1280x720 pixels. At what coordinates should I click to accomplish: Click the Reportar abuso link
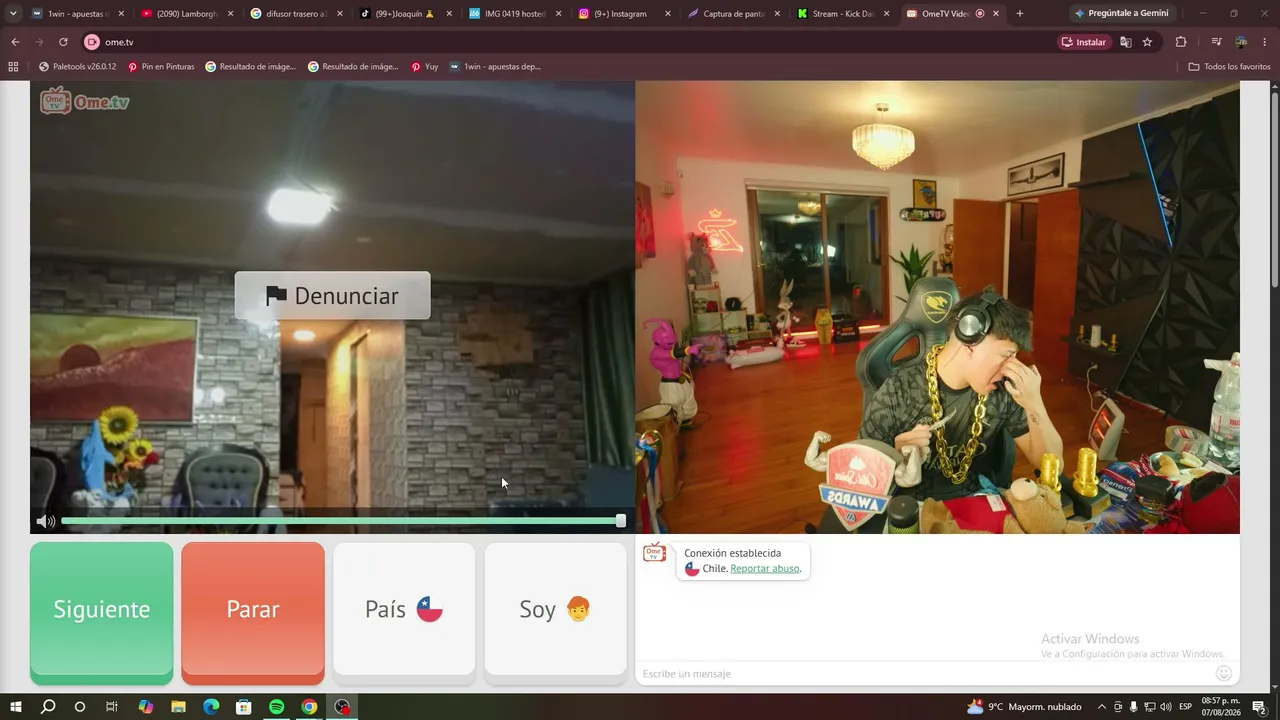tap(765, 569)
